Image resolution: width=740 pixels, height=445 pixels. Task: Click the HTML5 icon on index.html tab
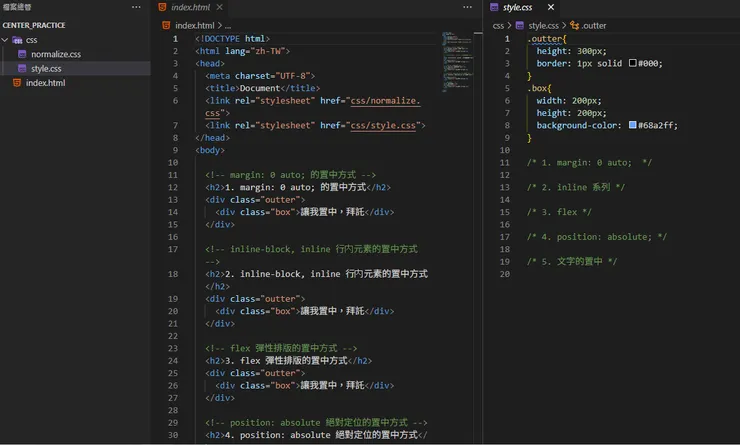tap(162, 7)
